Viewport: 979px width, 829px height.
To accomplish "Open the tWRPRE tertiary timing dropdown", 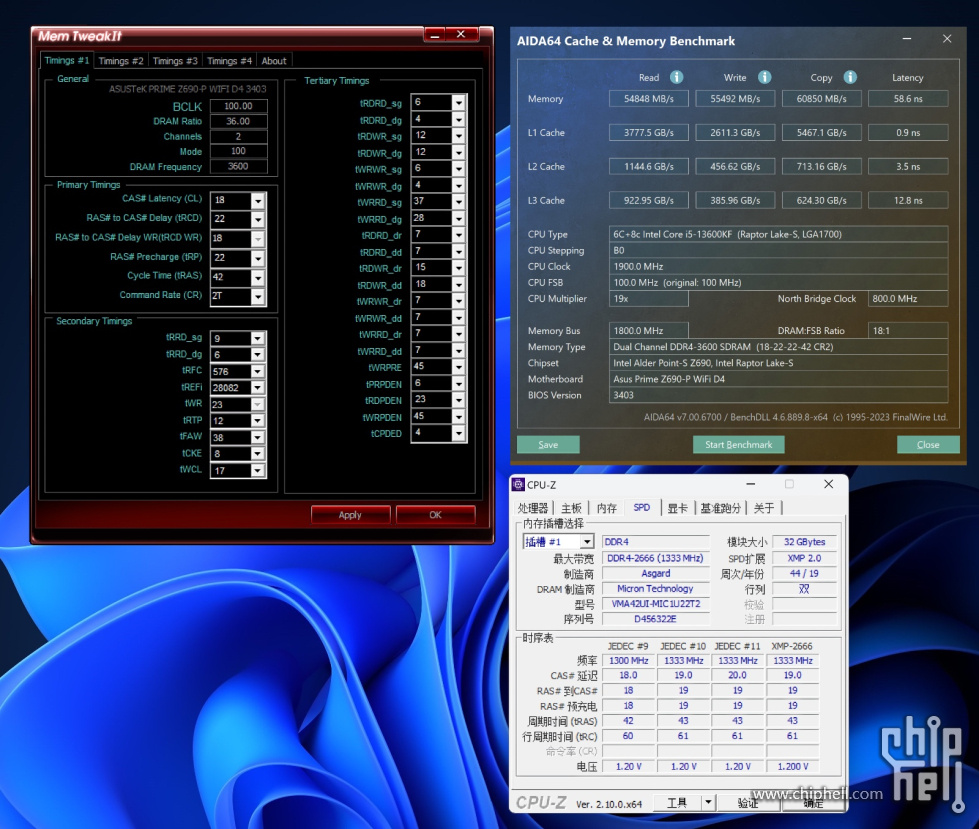I will (458, 367).
